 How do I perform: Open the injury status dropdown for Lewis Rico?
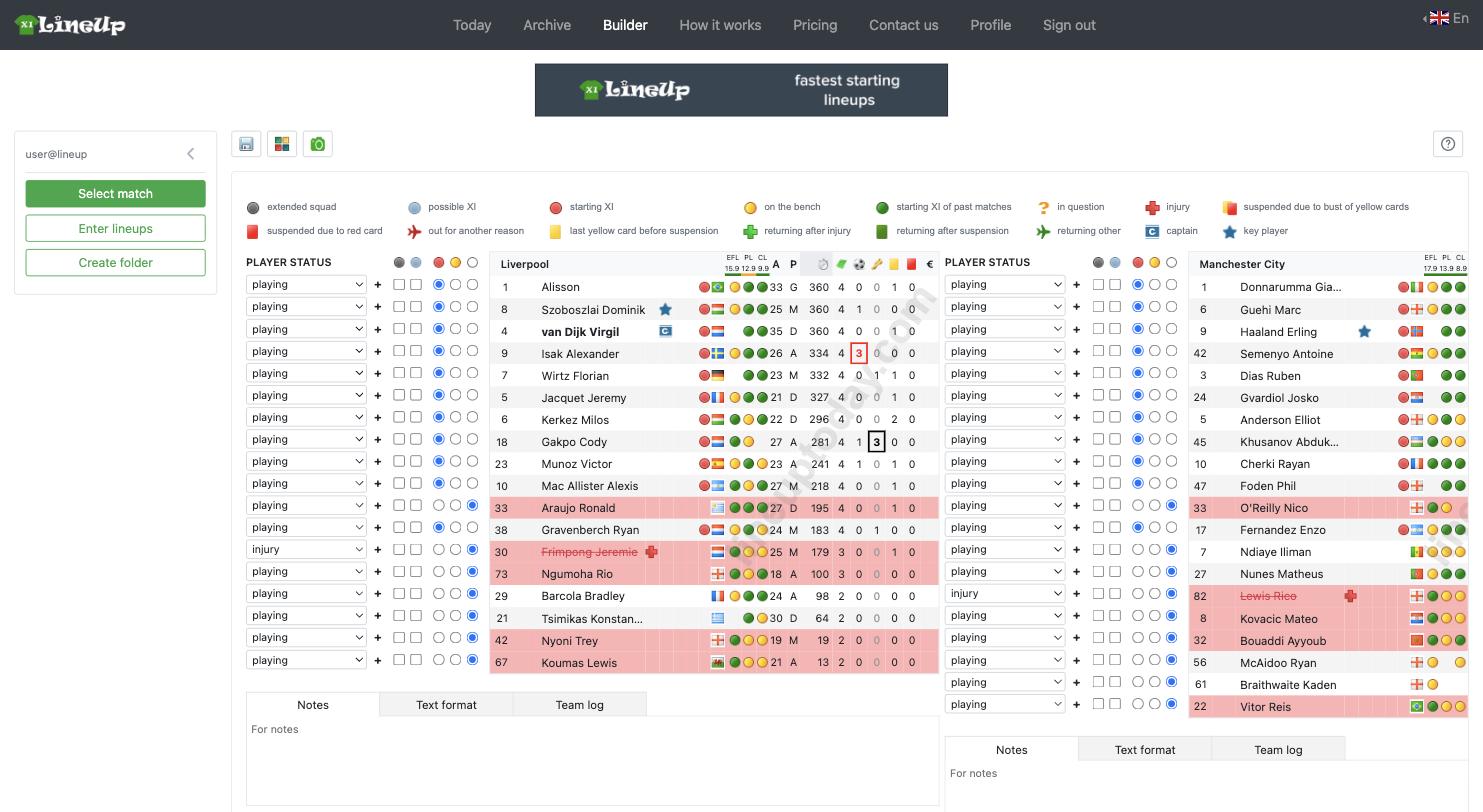[x=1005, y=593]
